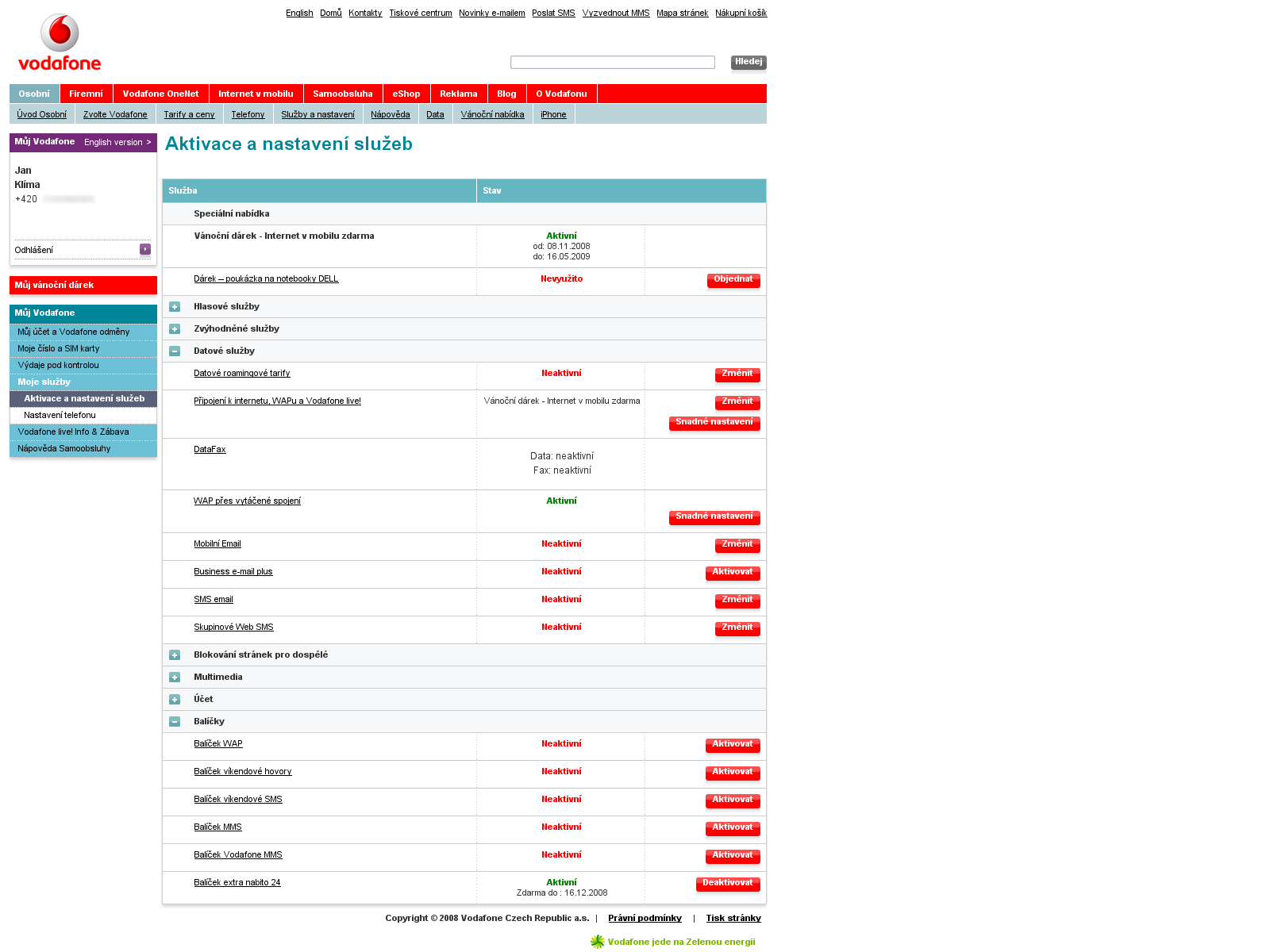Image resolution: width=1270 pixels, height=952 pixels.
Task: Open the Blog tab
Action: pyautogui.click(x=507, y=94)
